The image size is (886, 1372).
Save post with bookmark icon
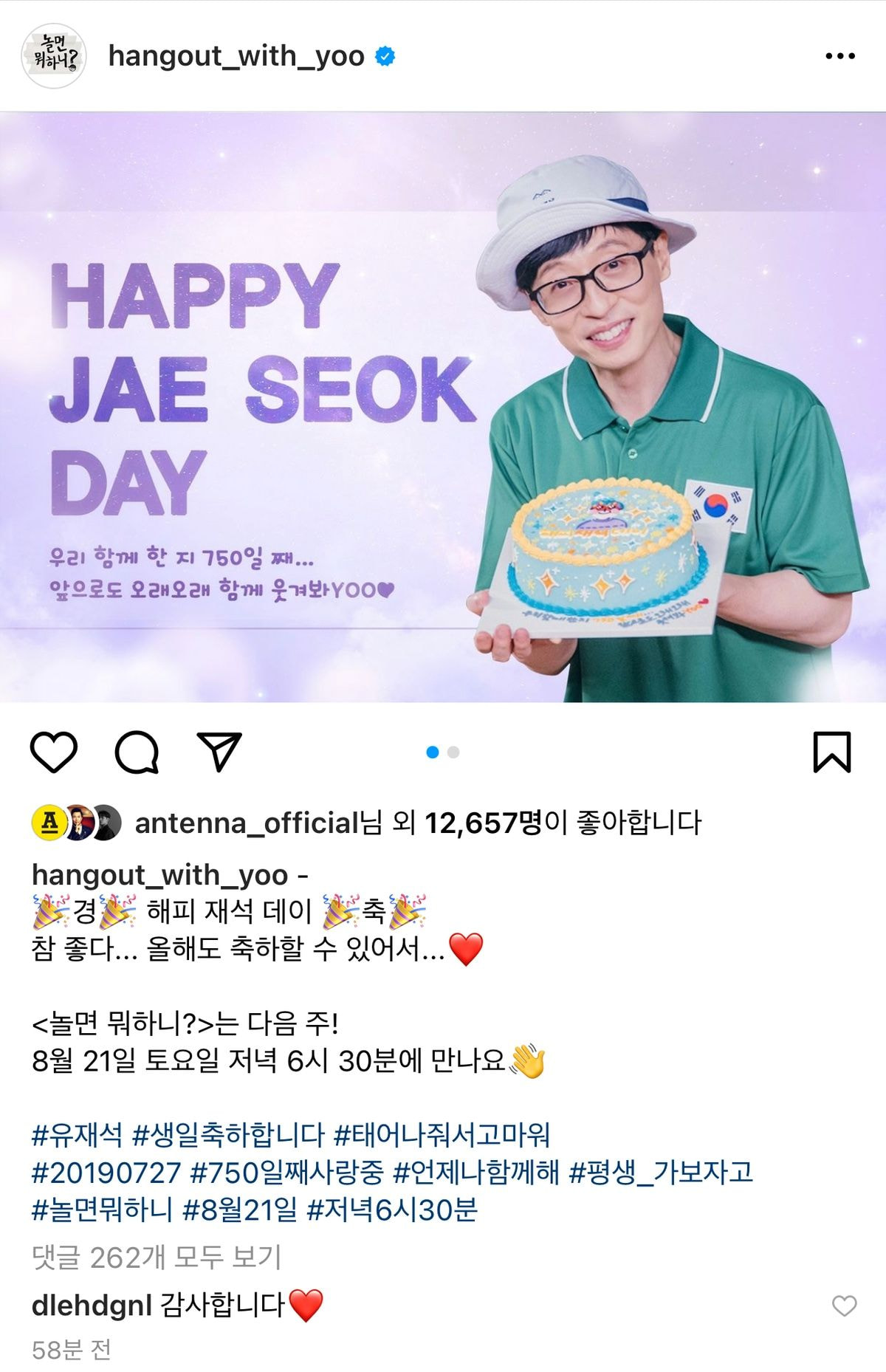pos(832,752)
